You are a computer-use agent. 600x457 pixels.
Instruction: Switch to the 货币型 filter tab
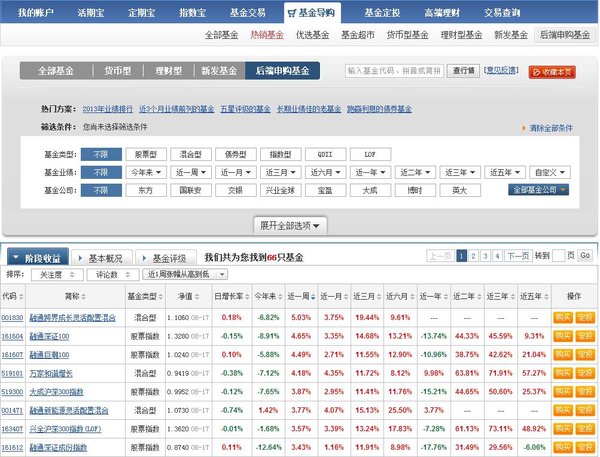118,71
